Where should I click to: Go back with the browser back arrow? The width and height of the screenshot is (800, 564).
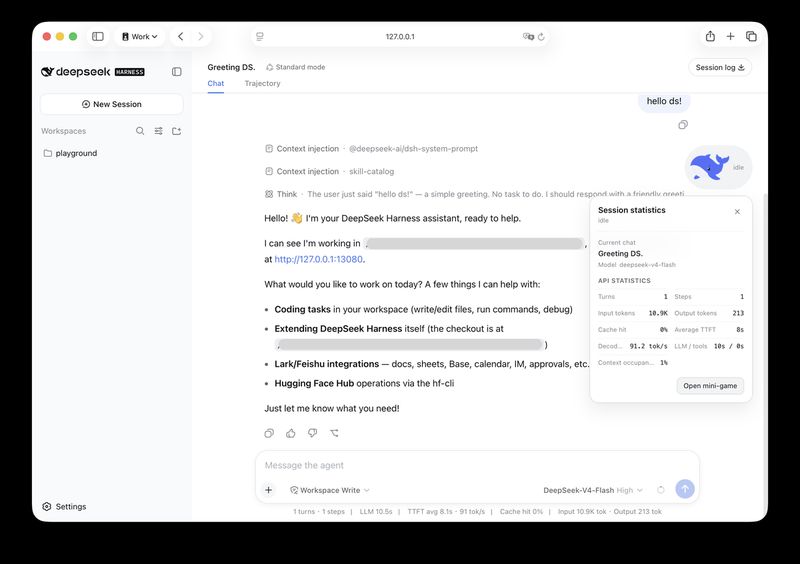tap(181, 36)
